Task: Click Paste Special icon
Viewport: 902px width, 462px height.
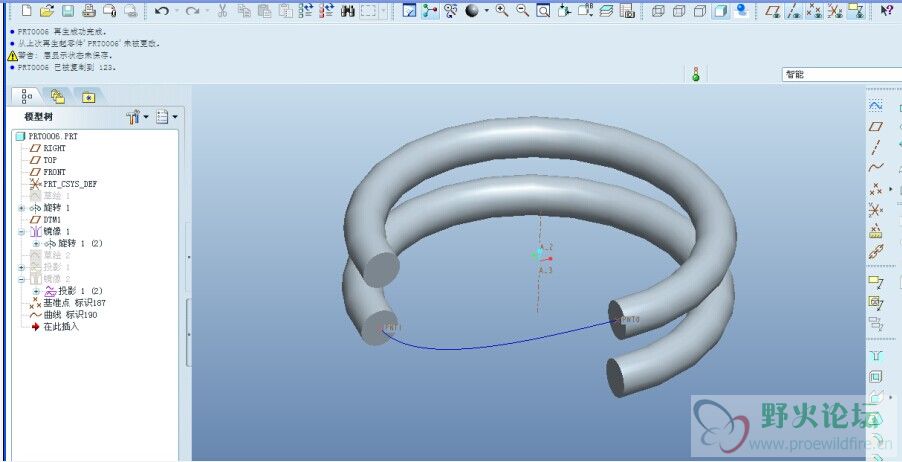Action: pyautogui.click(x=285, y=11)
